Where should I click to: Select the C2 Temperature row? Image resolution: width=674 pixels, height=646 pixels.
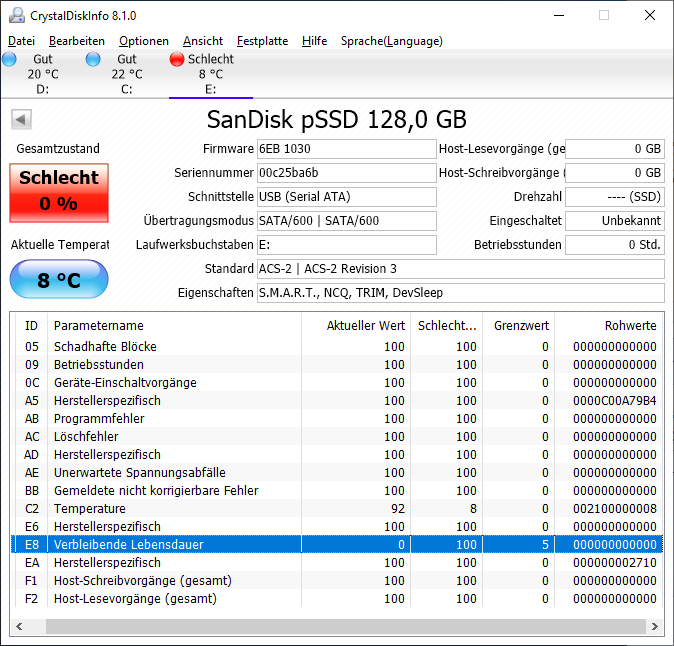pyautogui.click(x=337, y=509)
